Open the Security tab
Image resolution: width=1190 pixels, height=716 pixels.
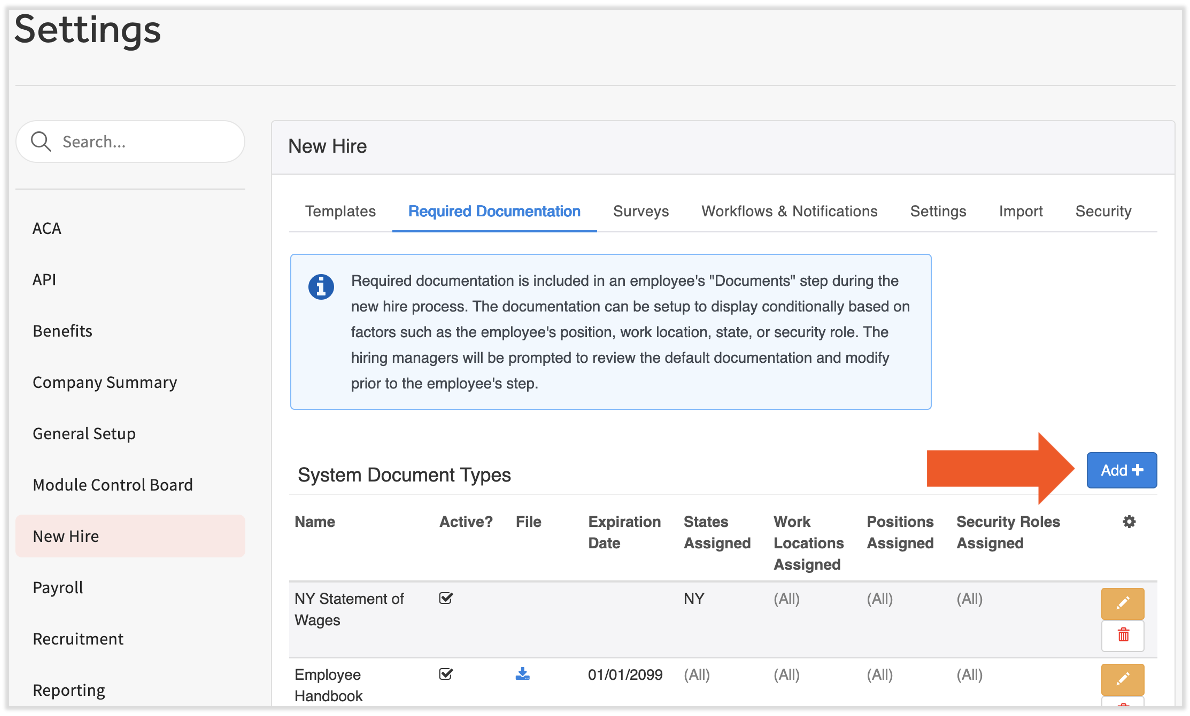[1103, 211]
